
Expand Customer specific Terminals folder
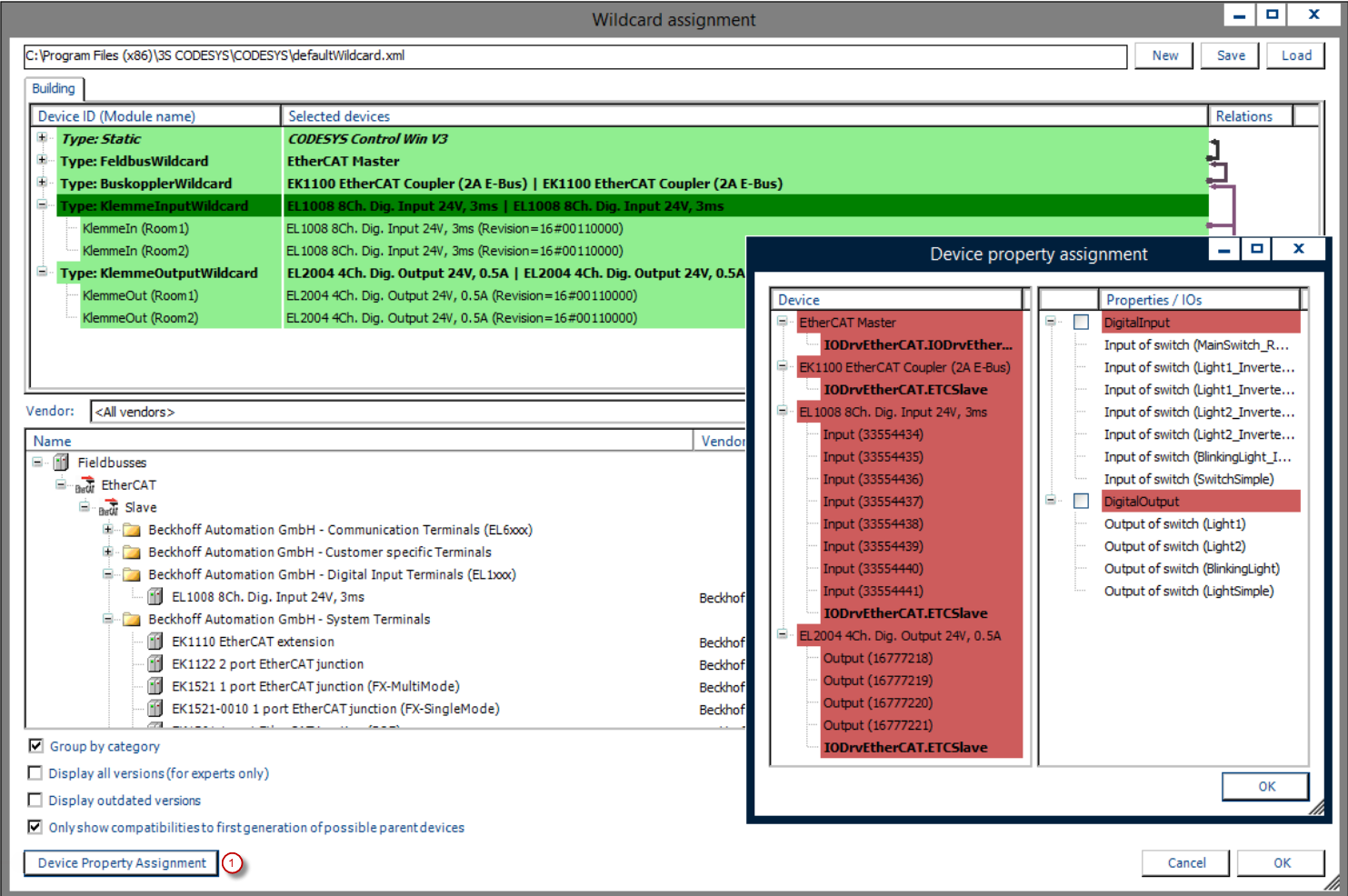click(x=108, y=552)
